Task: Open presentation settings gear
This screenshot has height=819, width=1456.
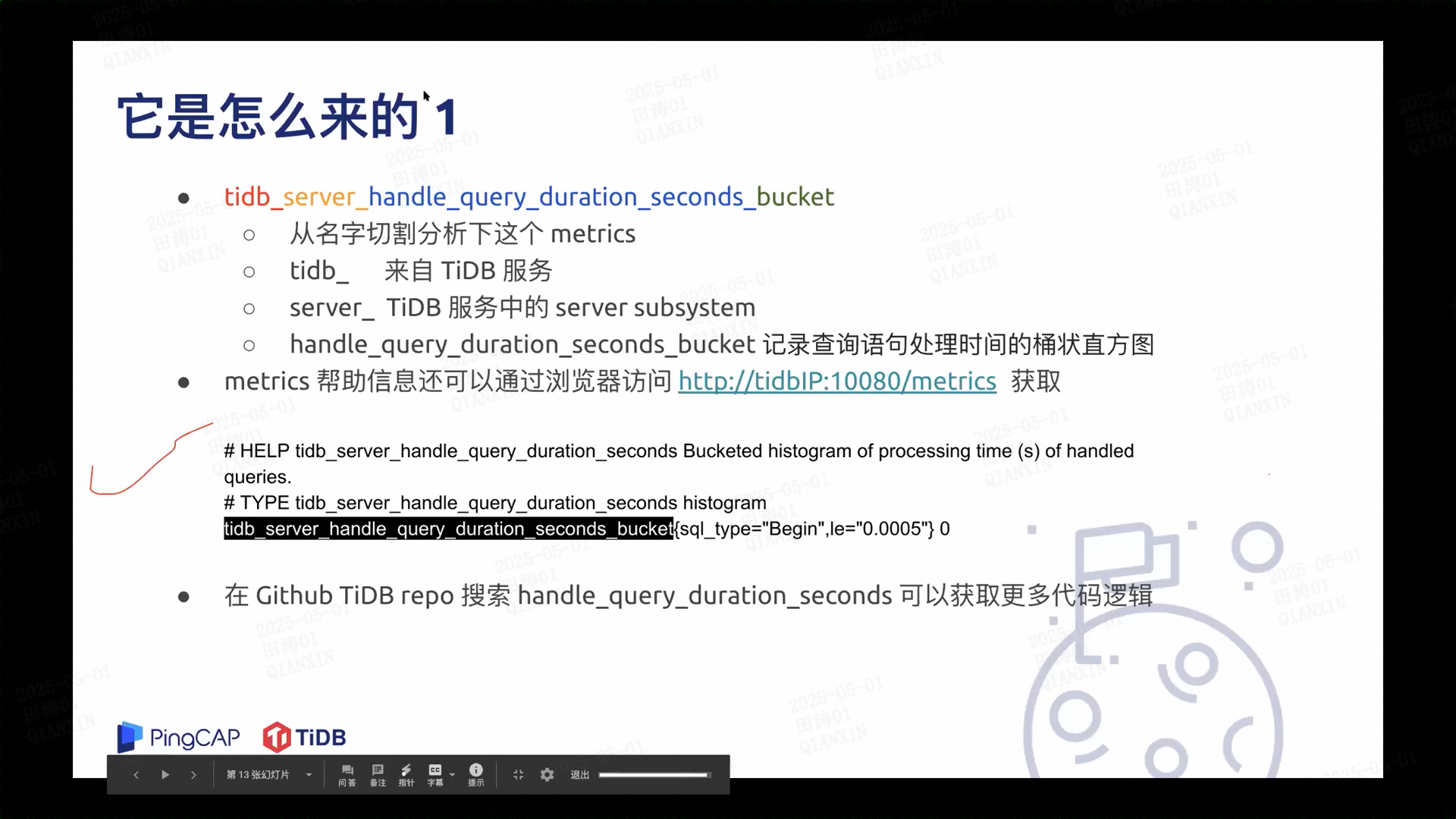Action: click(548, 775)
